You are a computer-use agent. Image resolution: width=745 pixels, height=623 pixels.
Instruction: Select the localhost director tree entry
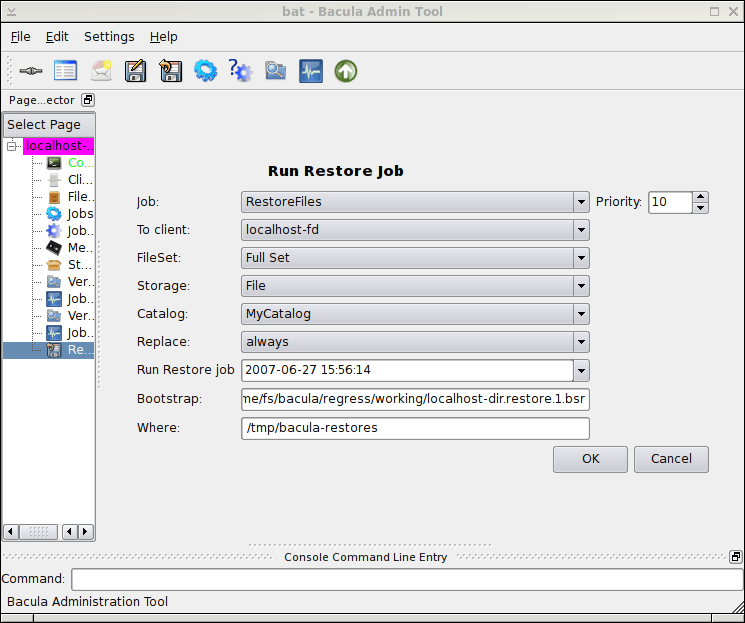[x=58, y=146]
